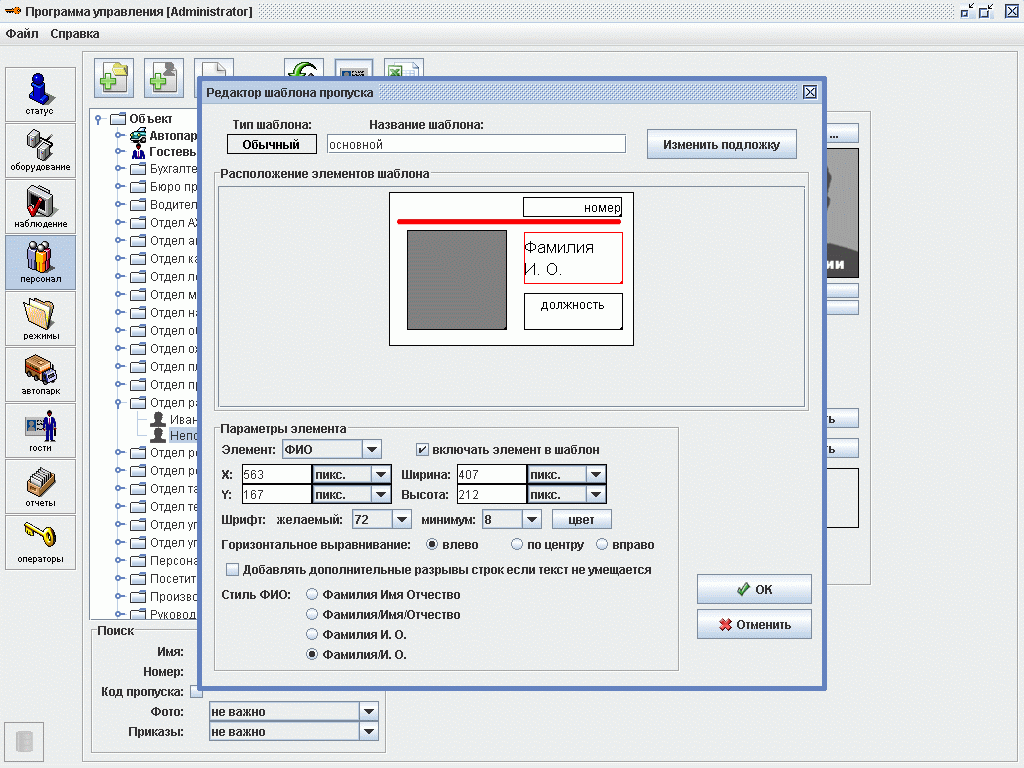Viewport: 1024px width, 768px height.
Task: Toggle 'включать элемент в шаблон' checkbox
Action: coord(422,450)
